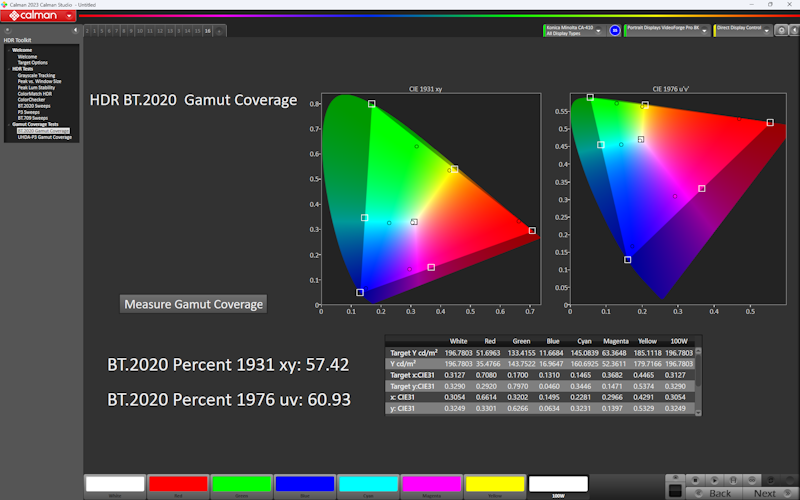This screenshot has width=800, height=500.
Task: Click the arrow button beside the settings gear
Action: pos(794,31)
